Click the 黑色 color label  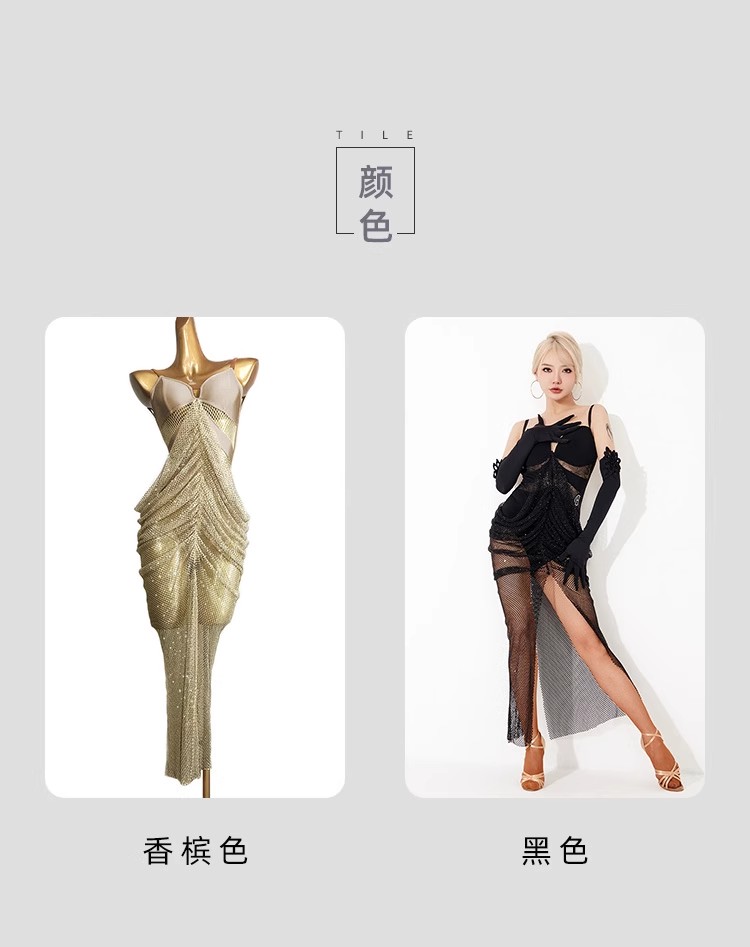coord(554,851)
